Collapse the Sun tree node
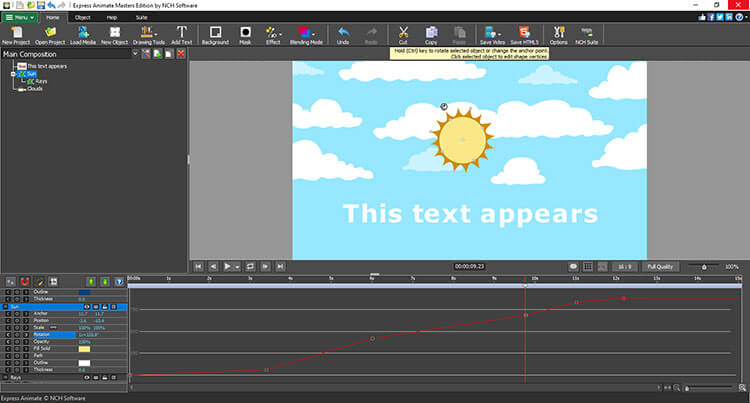The height and width of the screenshot is (403, 750). coord(13,74)
